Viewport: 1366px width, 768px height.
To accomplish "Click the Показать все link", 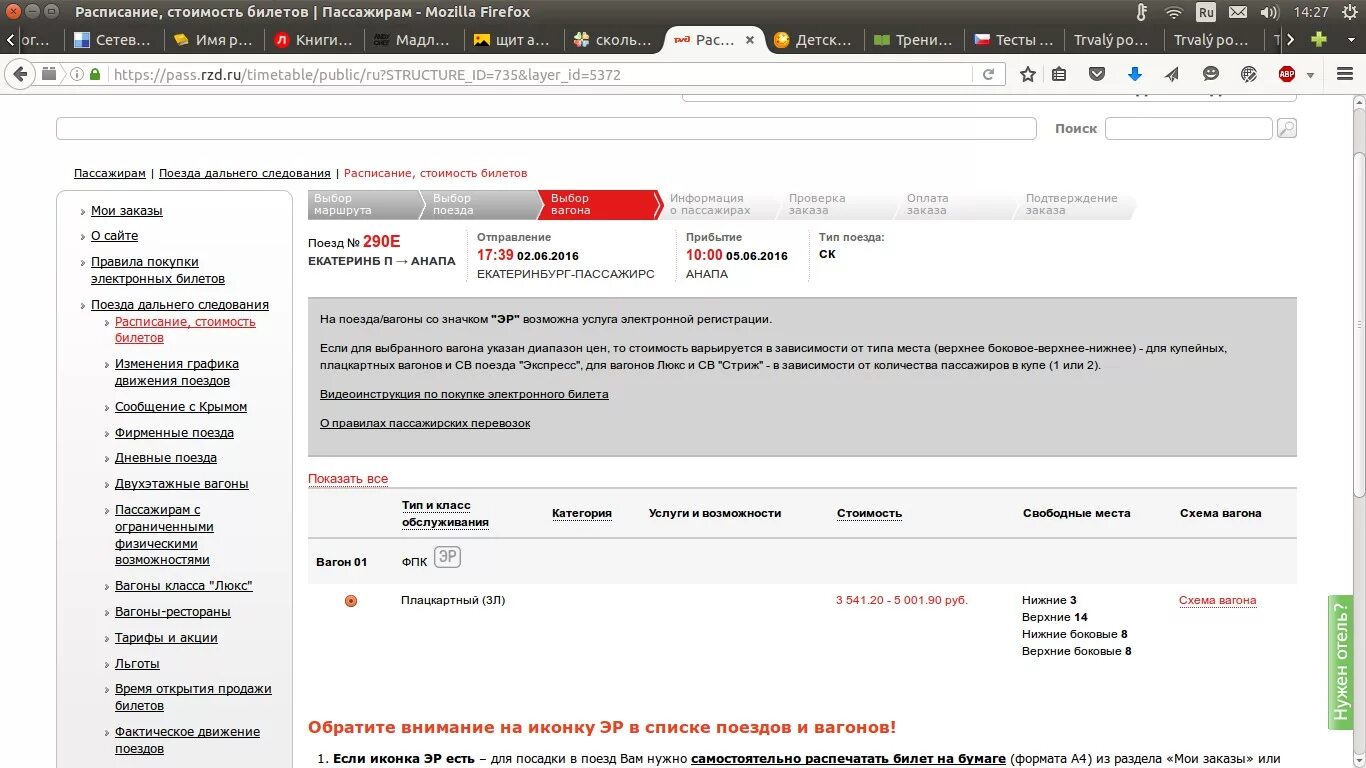I will pos(348,479).
